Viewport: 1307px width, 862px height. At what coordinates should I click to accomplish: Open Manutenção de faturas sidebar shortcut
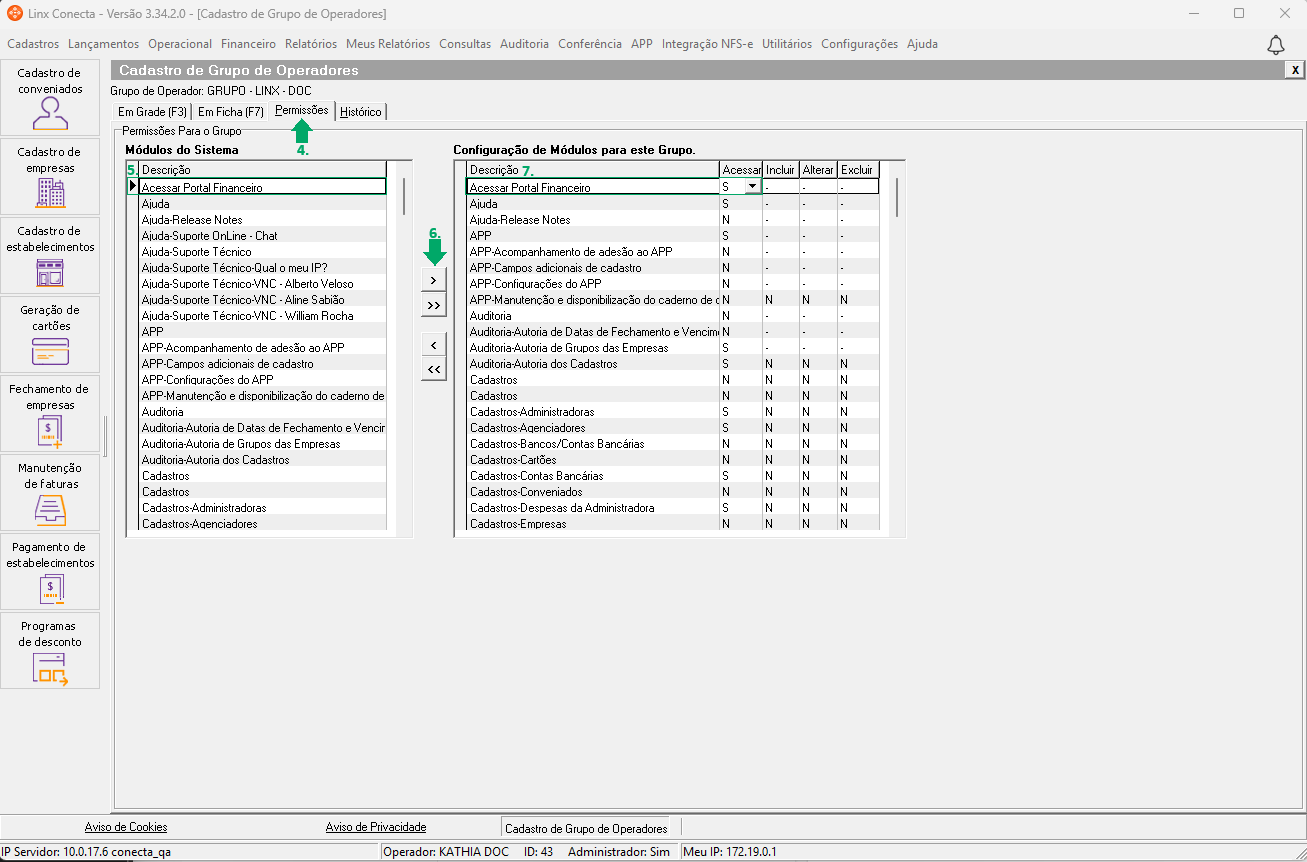50,492
